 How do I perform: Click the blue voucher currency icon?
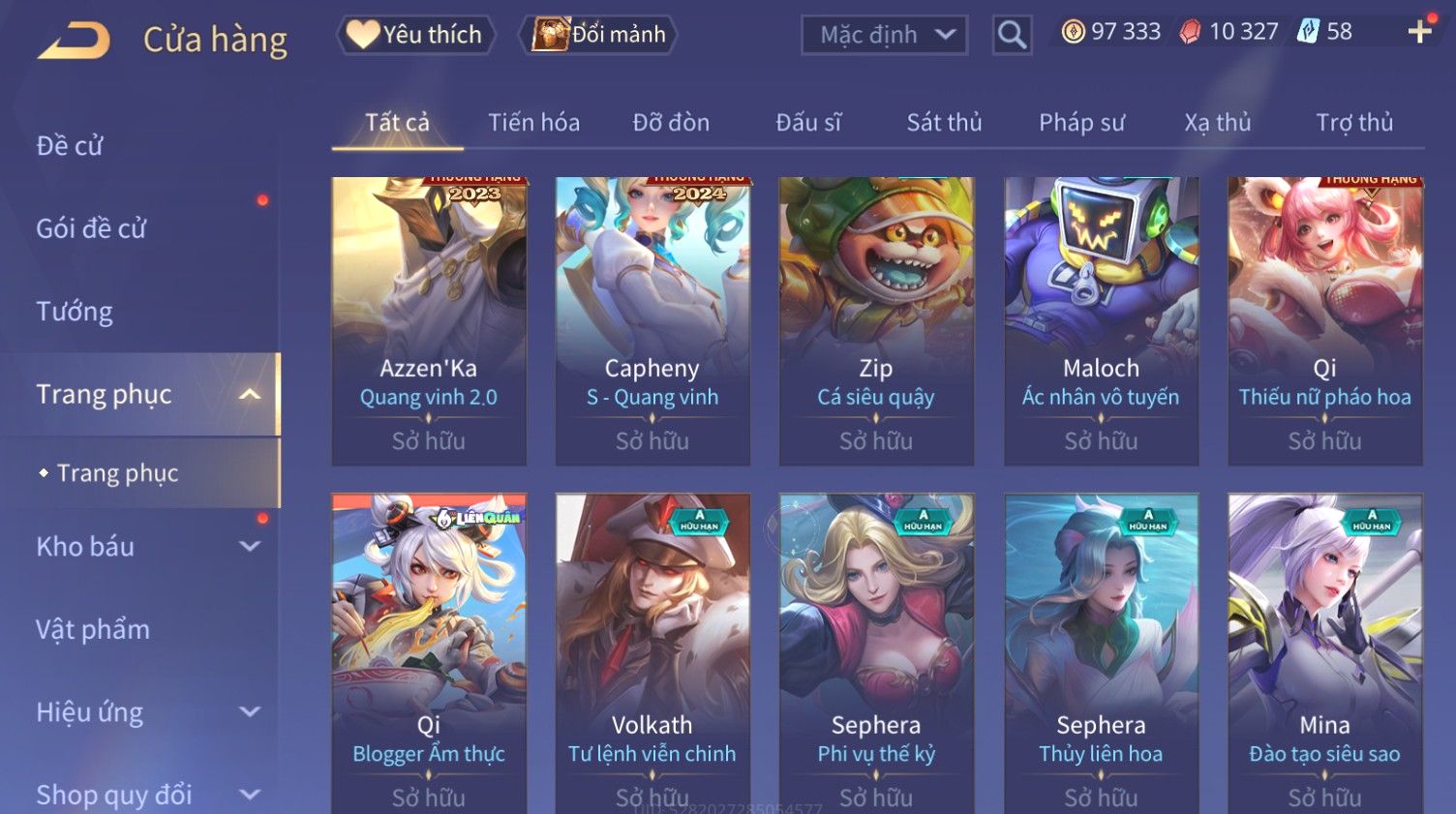click(x=1308, y=32)
